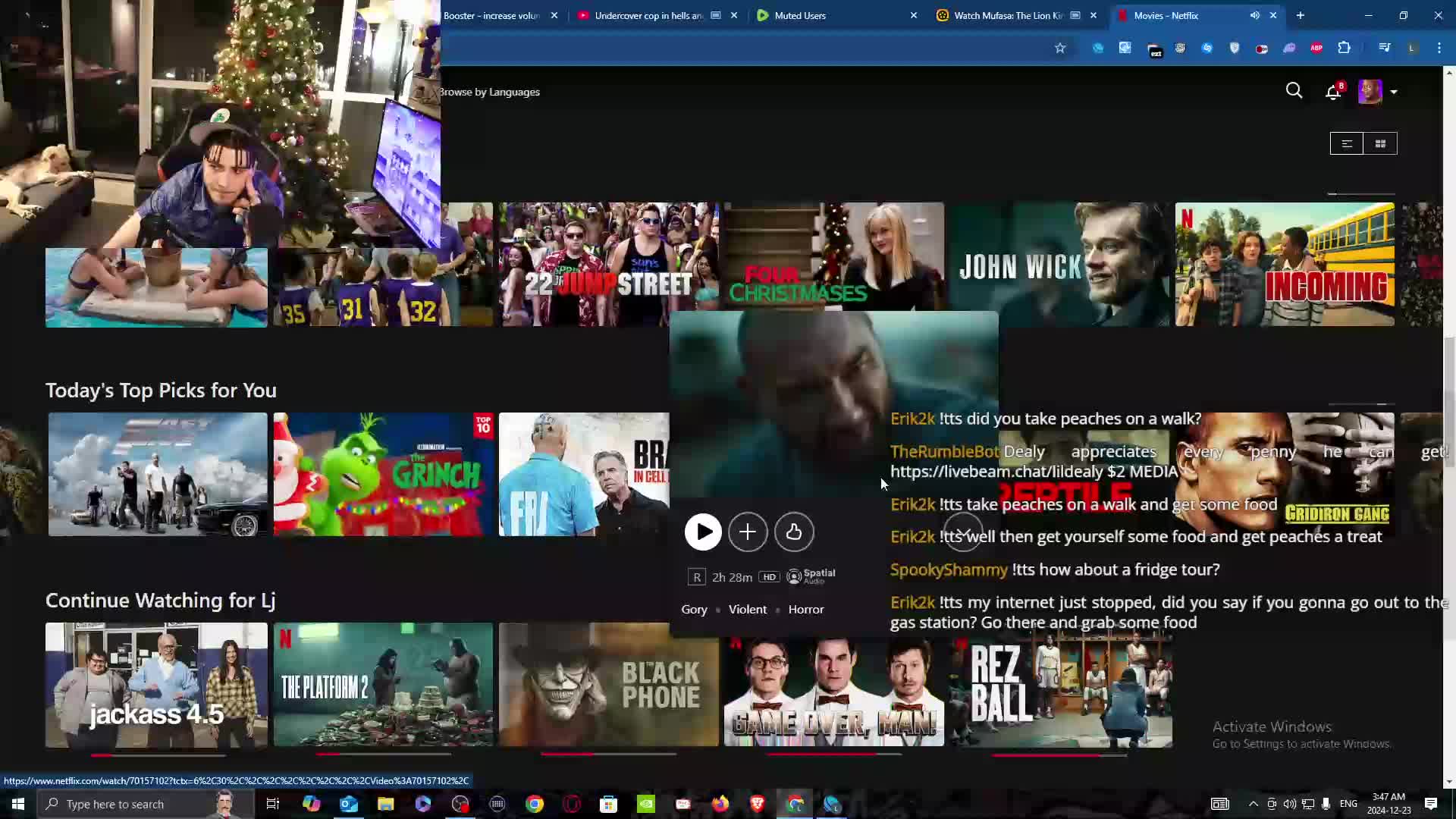Open Fast & Furious cars thumbnail in Top Picks
Screen dimensions: 1456x819
pyautogui.click(x=158, y=474)
